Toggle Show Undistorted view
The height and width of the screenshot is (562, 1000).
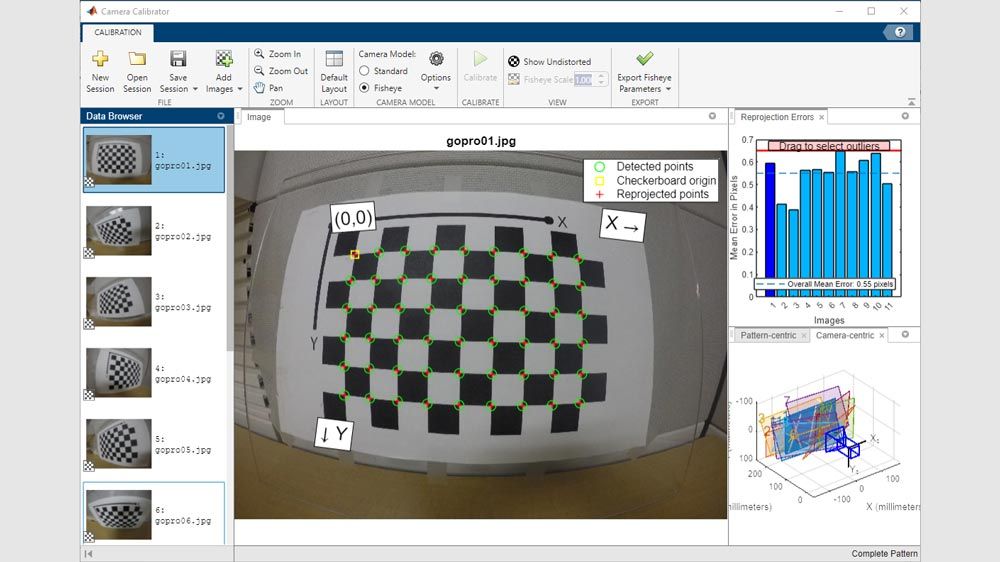(x=514, y=62)
